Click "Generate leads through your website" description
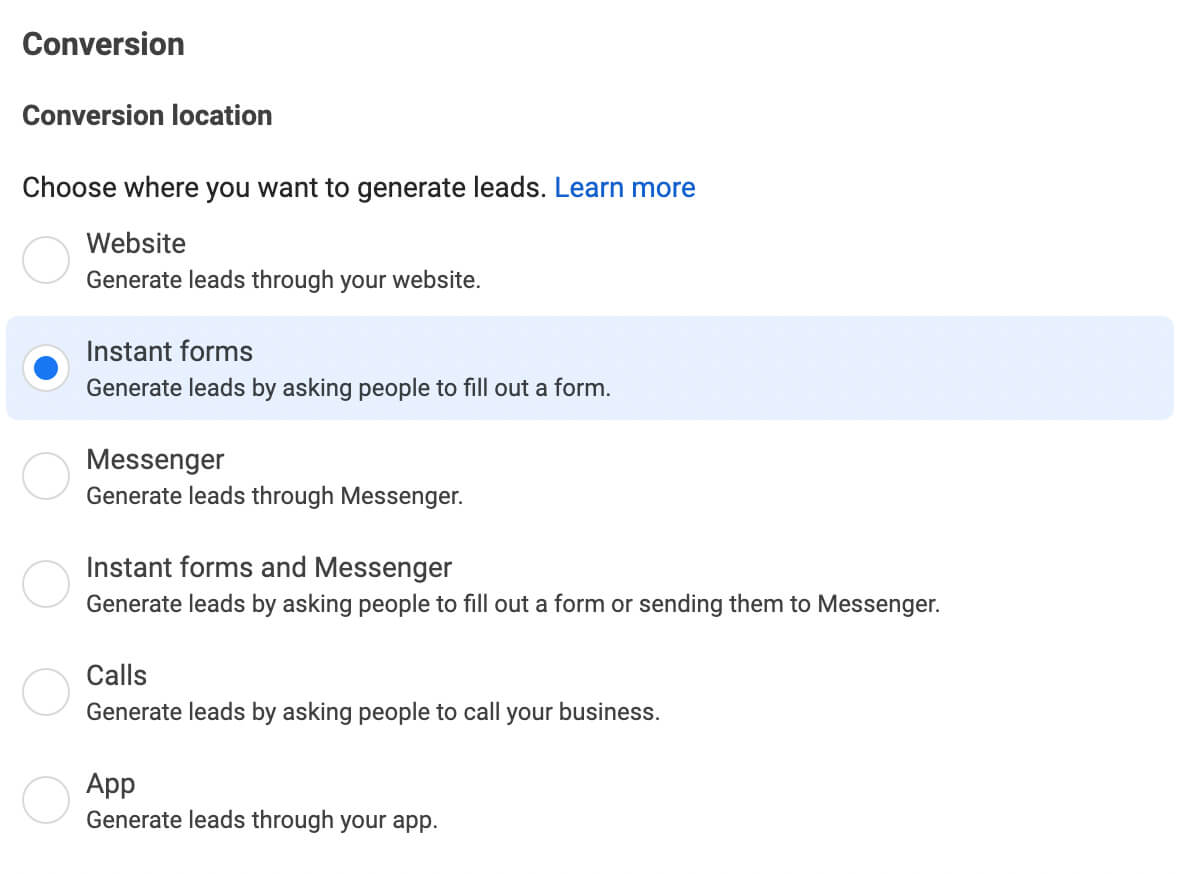The width and height of the screenshot is (1178, 874). [x=283, y=280]
